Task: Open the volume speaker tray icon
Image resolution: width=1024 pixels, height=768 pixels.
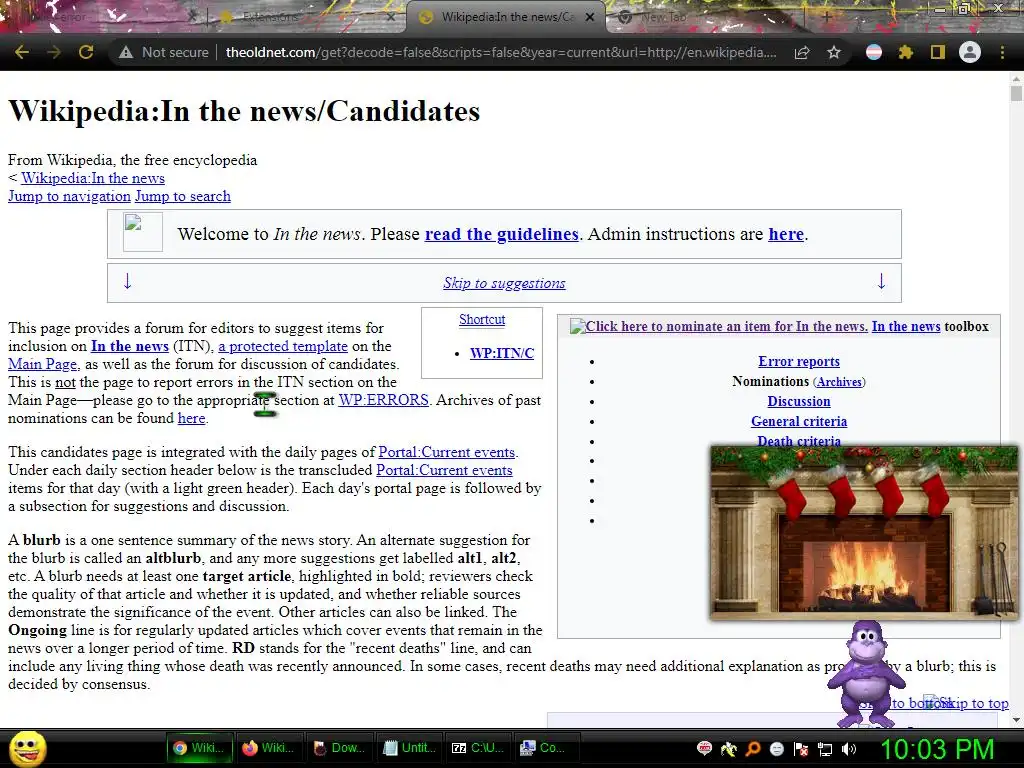Action: tap(849, 748)
